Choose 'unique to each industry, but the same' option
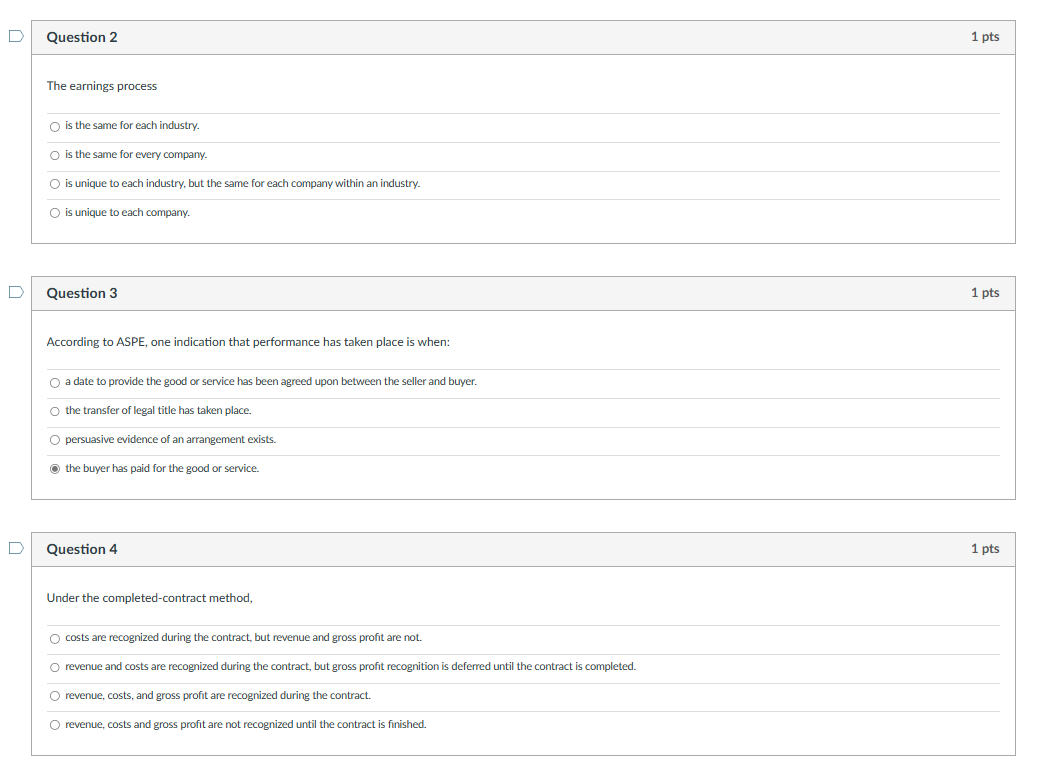The height and width of the screenshot is (771, 1037). (55, 184)
